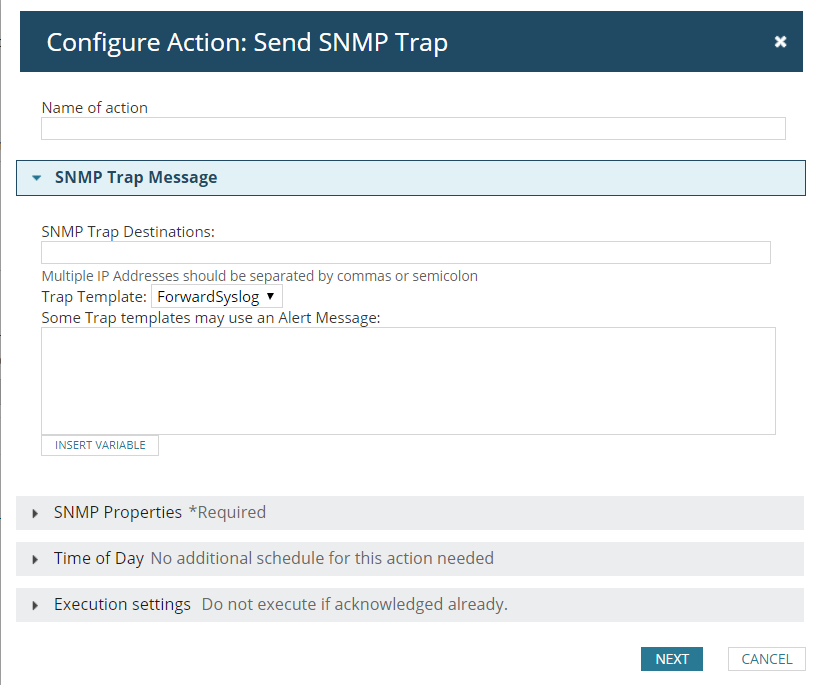Screen dimensions: 815x685
Task: Click 'No additional schedule' summary text
Action: coord(322,558)
